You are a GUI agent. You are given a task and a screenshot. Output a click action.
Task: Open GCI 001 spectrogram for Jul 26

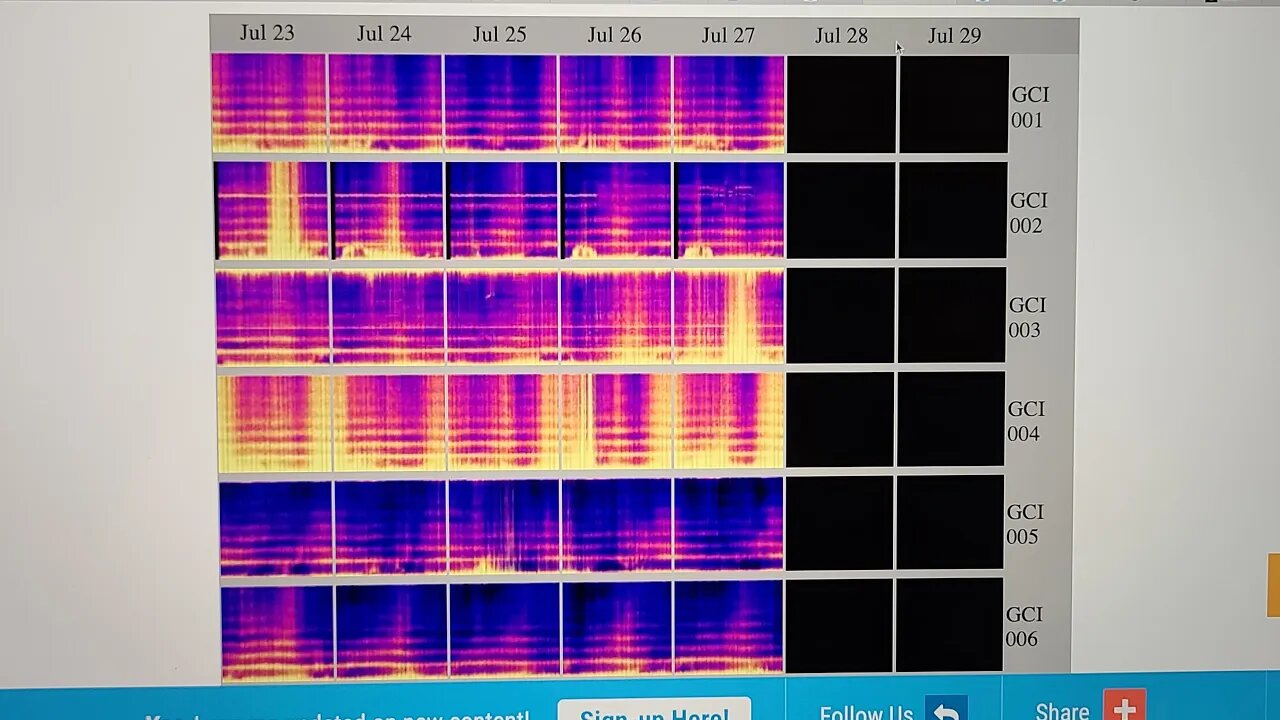pyautogui.click(x=615, y=104)
